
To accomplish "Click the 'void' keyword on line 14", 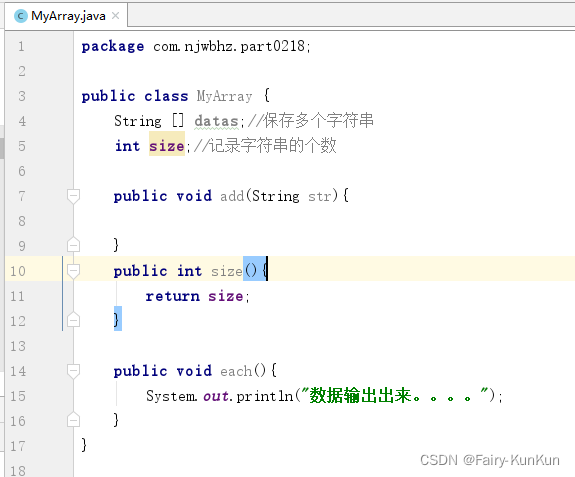I will click(x=194, y=371).
